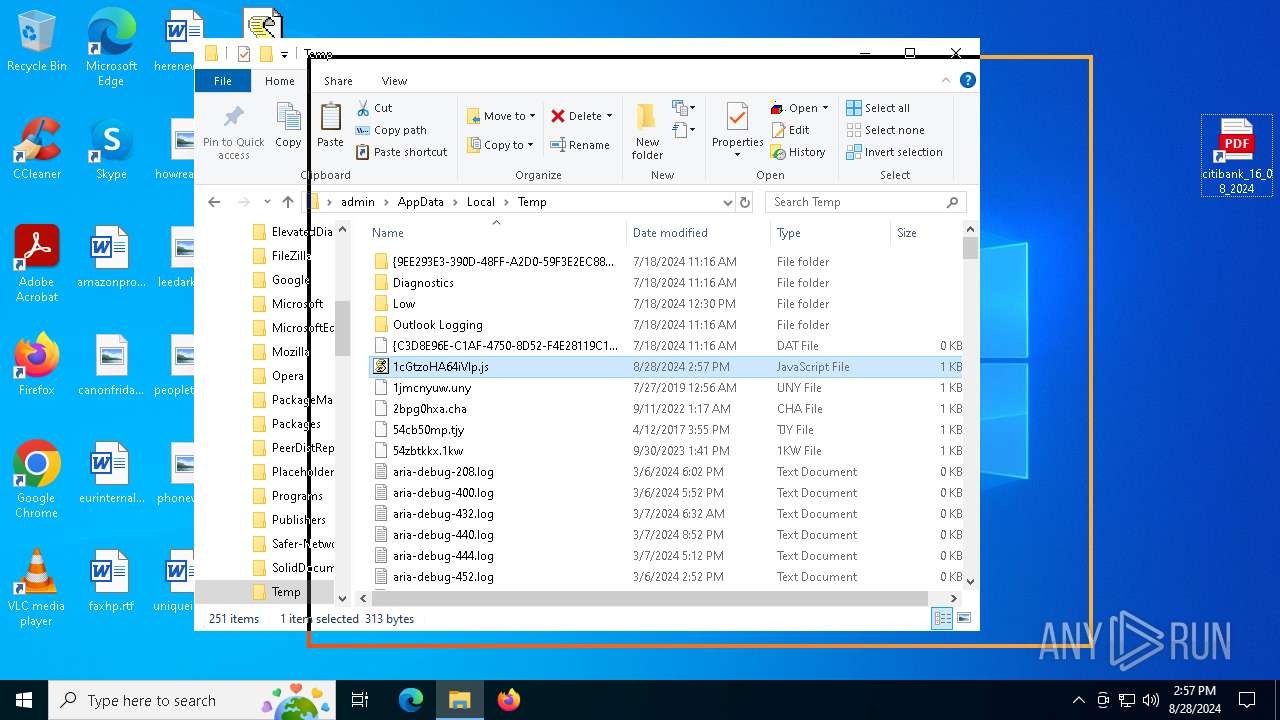This screenshot has height=720, width=1280.
Task: Click the History ribbon item
Action: click(797, 152)
